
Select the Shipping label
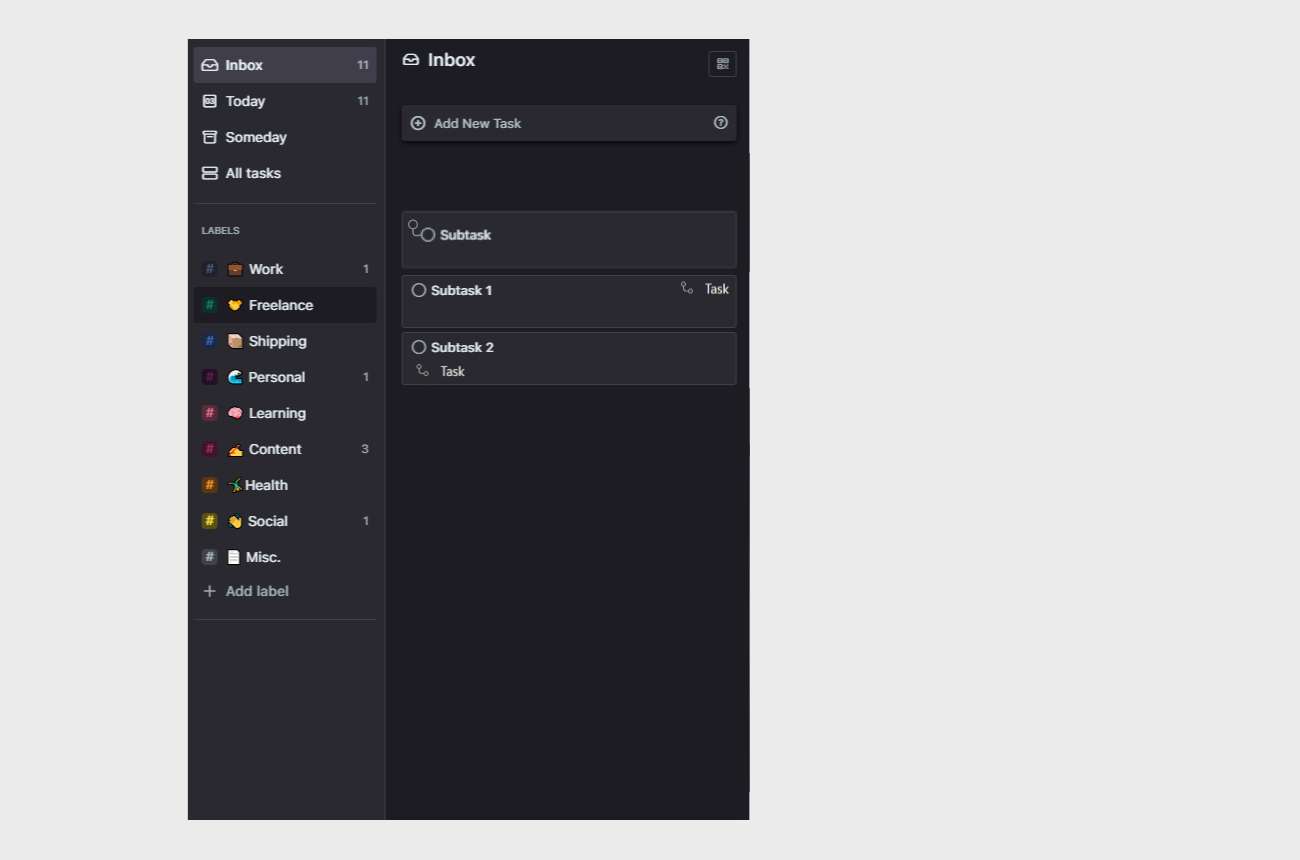[285, 341]
